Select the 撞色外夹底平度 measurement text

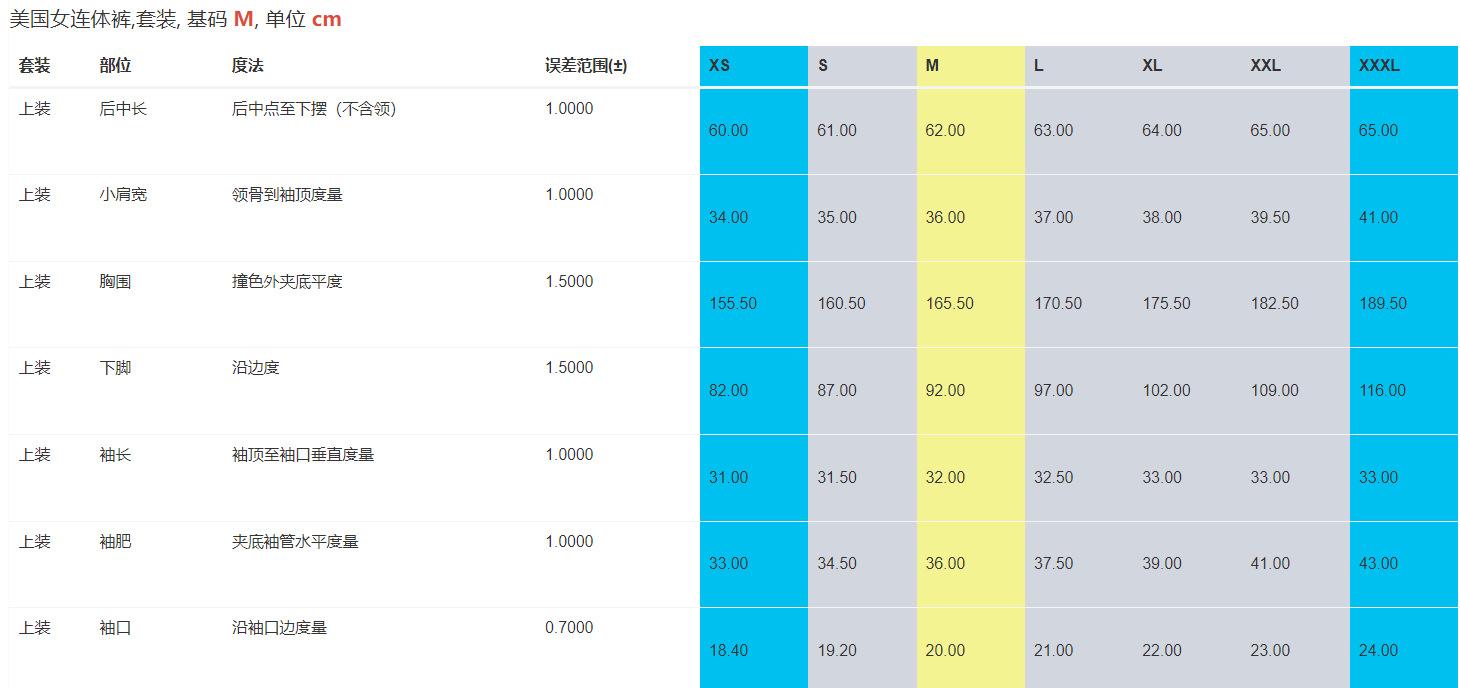(x=287, y=282)
